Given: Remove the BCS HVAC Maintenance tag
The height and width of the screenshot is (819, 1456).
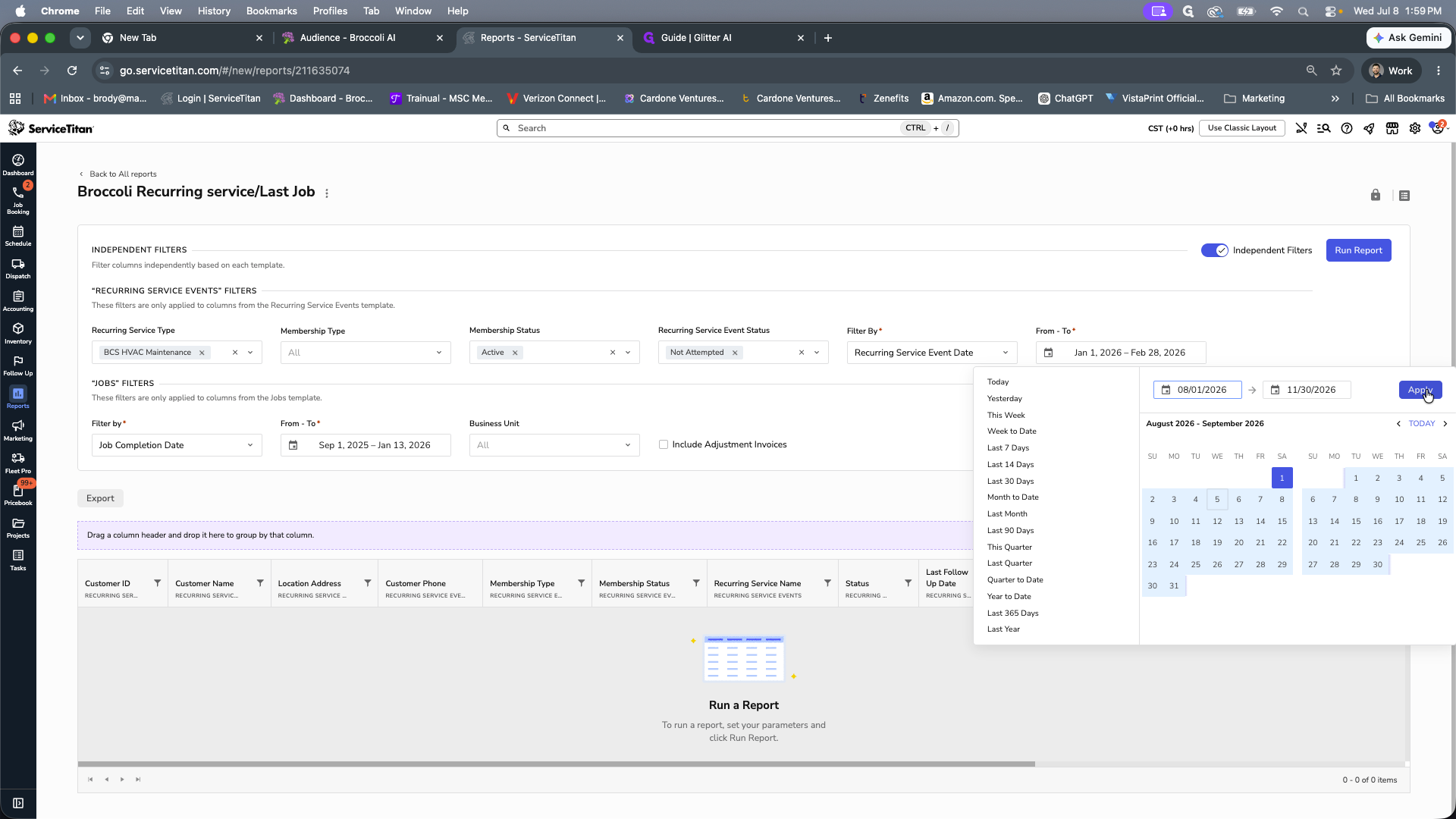Looking at the screenshot, I should [202, 353].
